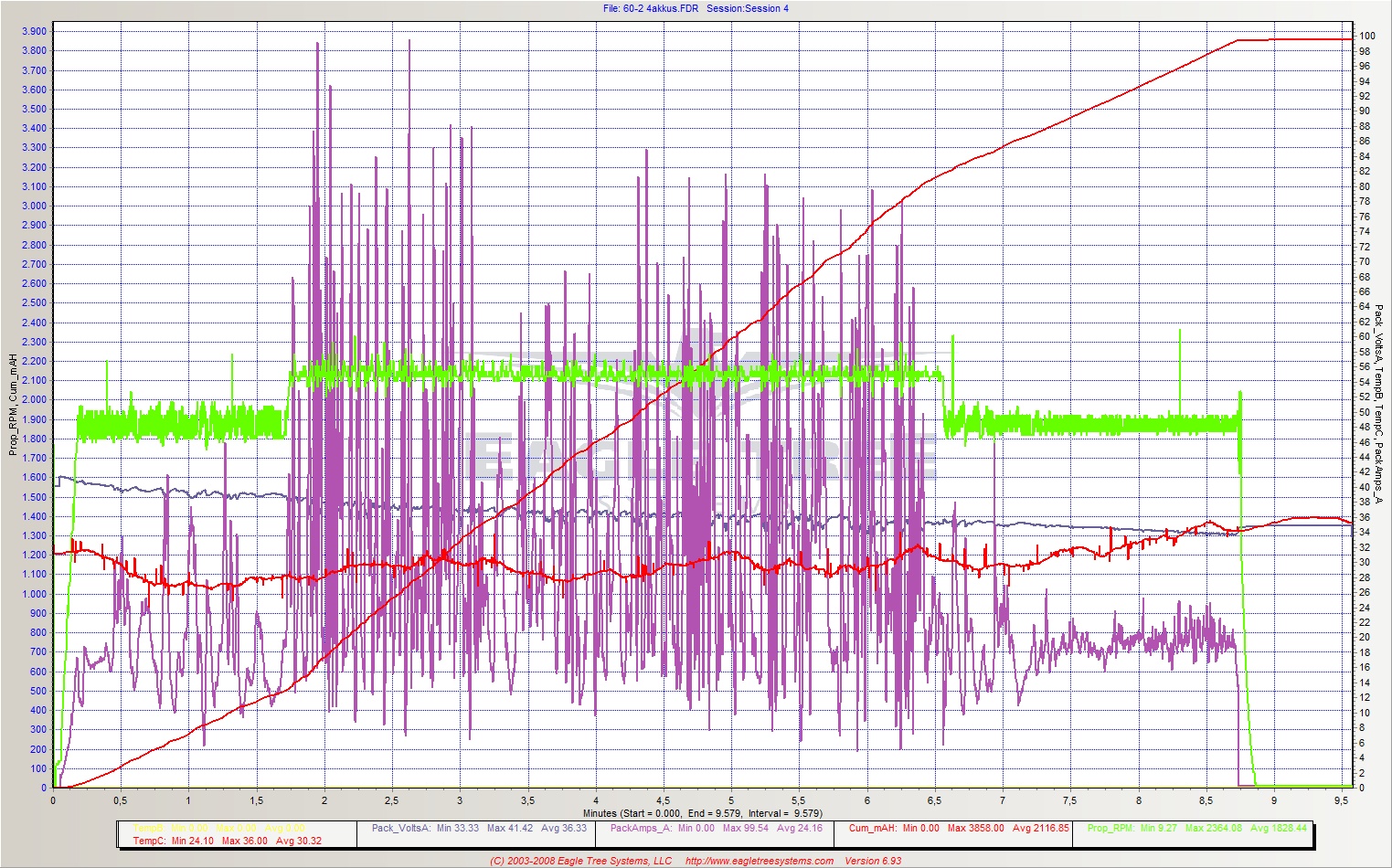This screenshot has height=868, width=1392.
Task: Click the 9,5 minute mark on x-axis
Action: [1342, 800]
